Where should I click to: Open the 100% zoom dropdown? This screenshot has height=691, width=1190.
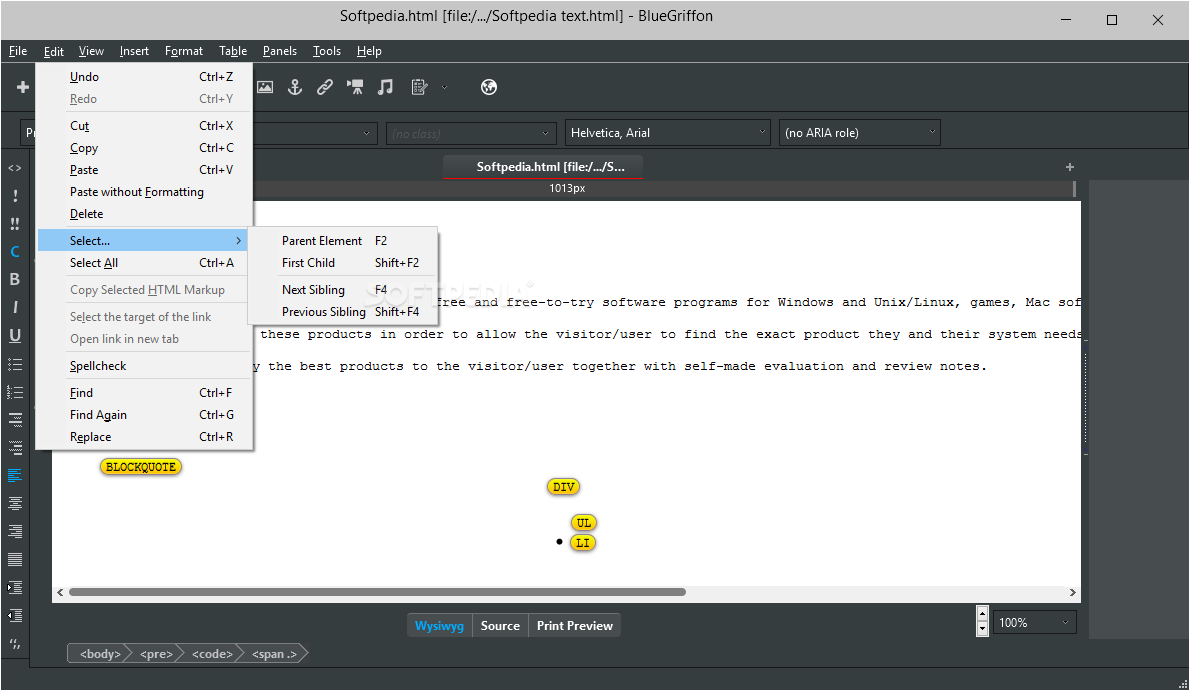click(x=1033, y=623)
